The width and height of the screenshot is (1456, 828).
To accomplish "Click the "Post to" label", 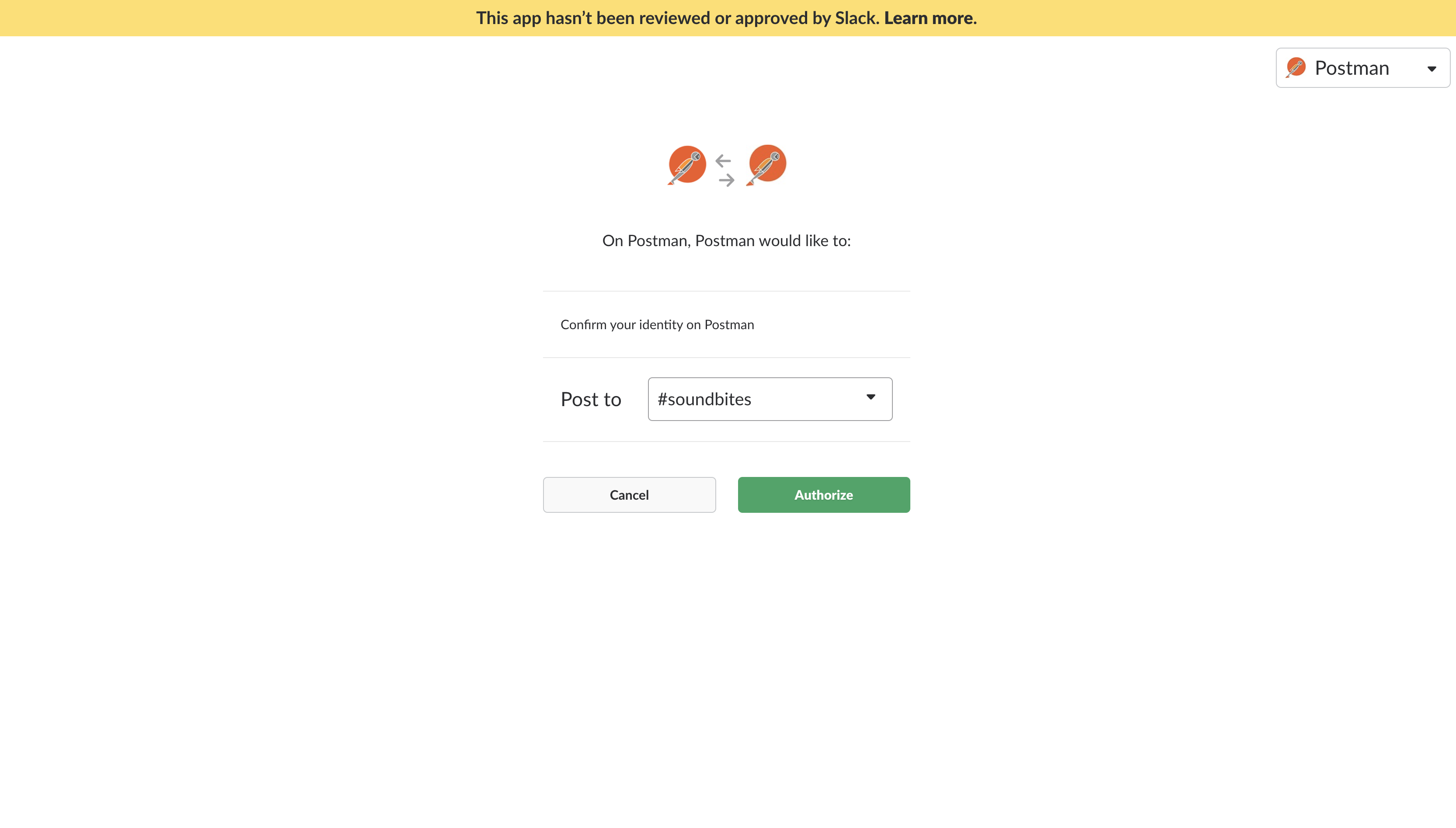I will 590,399.
